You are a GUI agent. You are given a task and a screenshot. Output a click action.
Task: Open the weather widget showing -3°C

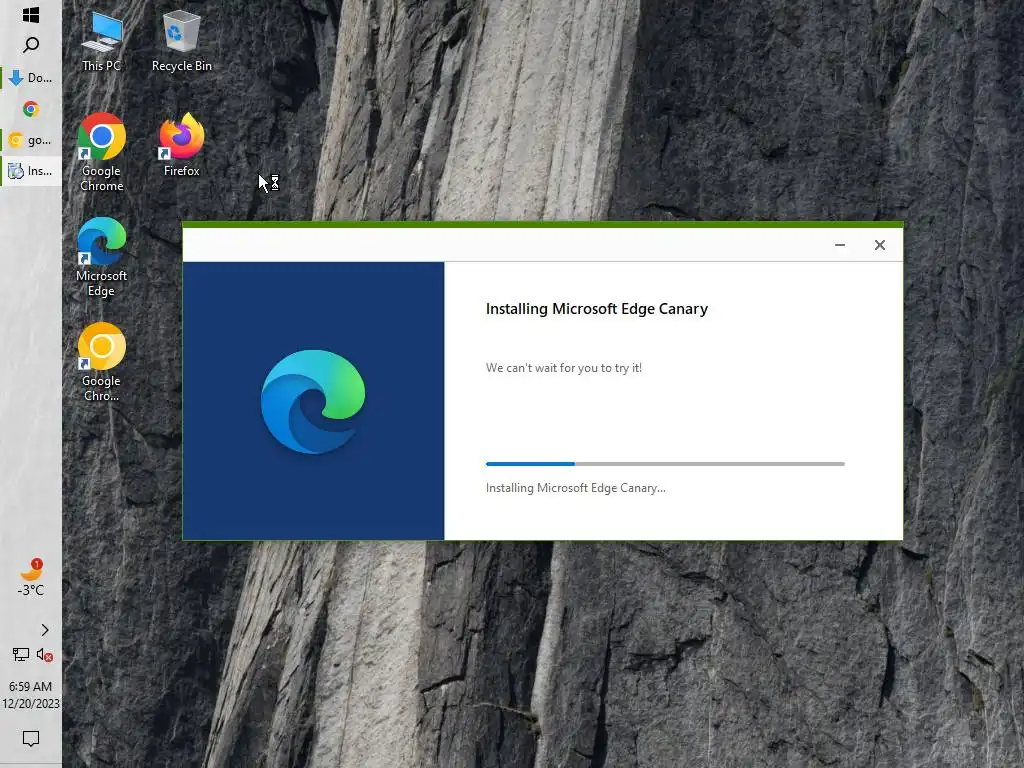(x=31, y=577)
